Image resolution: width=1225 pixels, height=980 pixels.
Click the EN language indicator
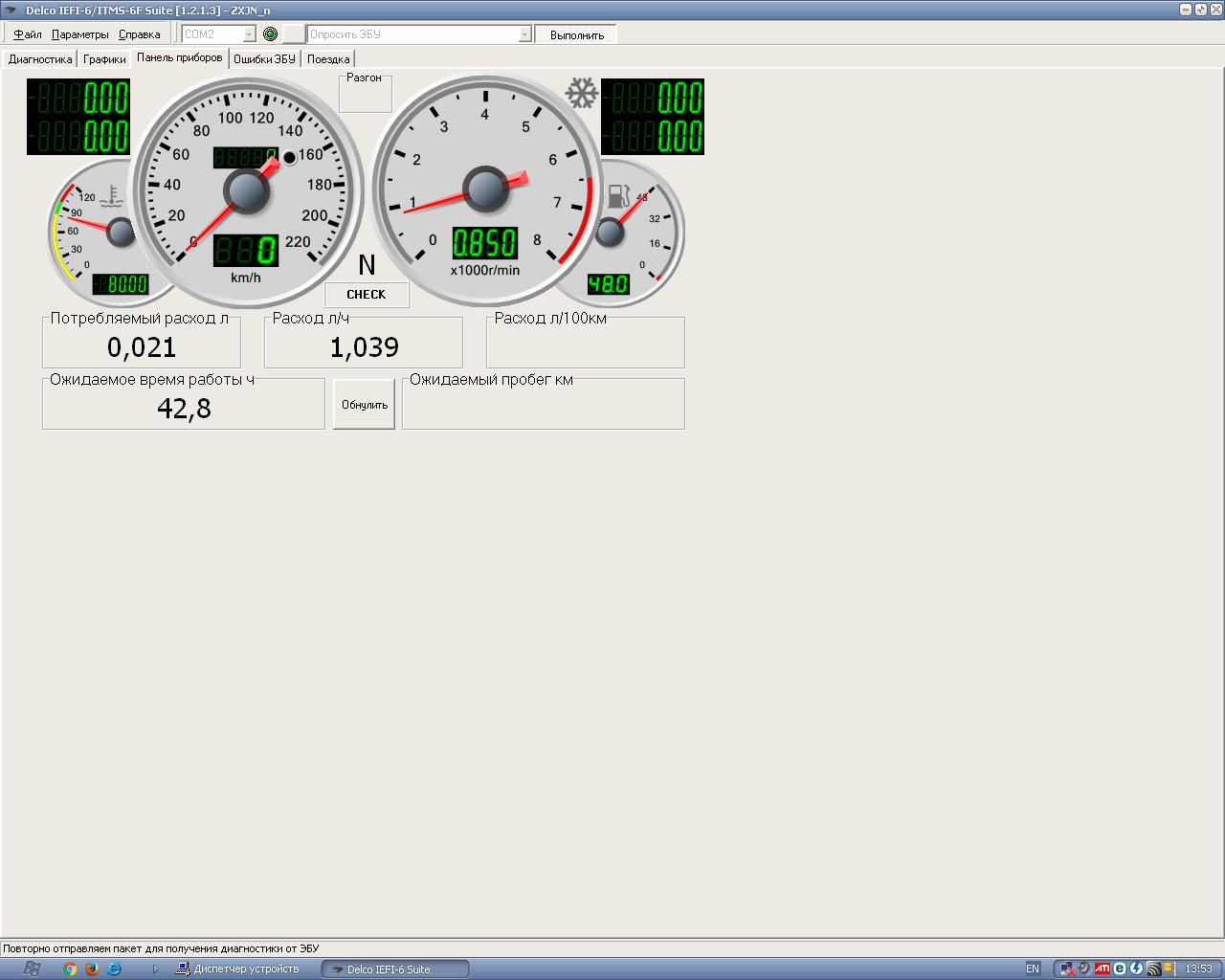[1033, 969]
